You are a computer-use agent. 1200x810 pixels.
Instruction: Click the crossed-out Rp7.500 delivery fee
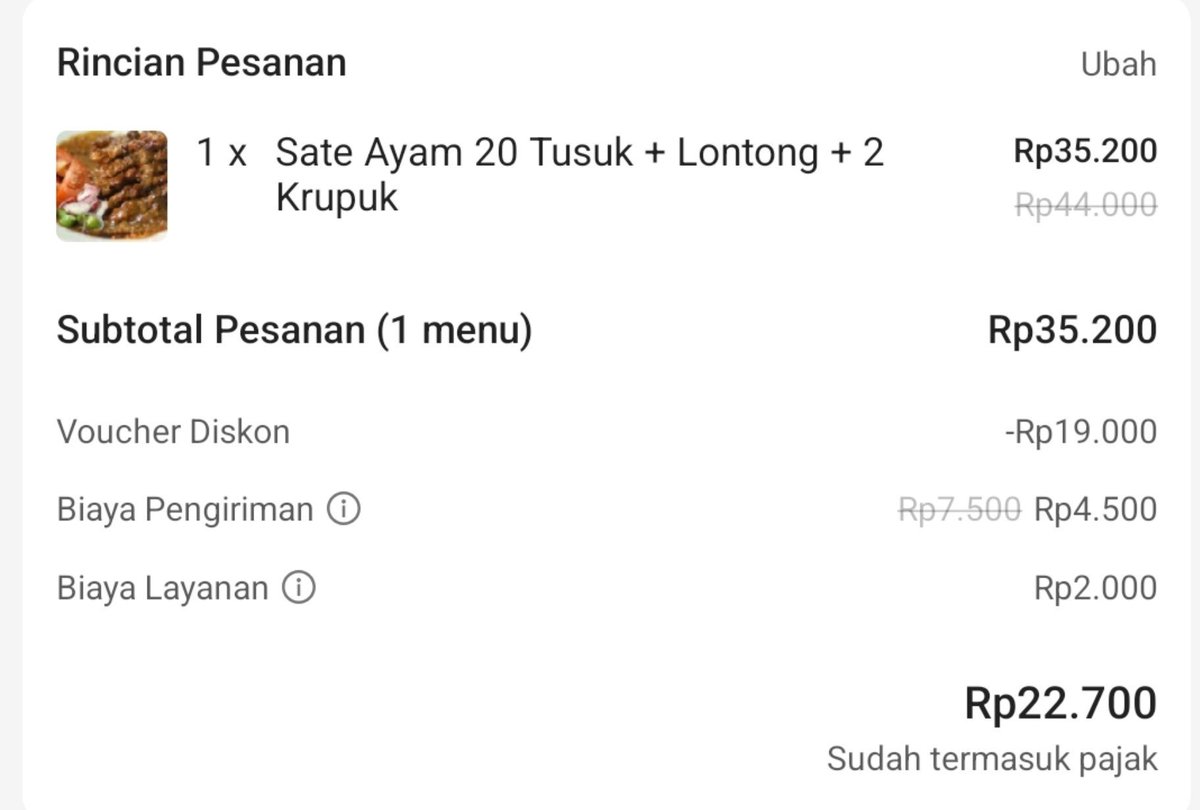[x=959, y=510]
